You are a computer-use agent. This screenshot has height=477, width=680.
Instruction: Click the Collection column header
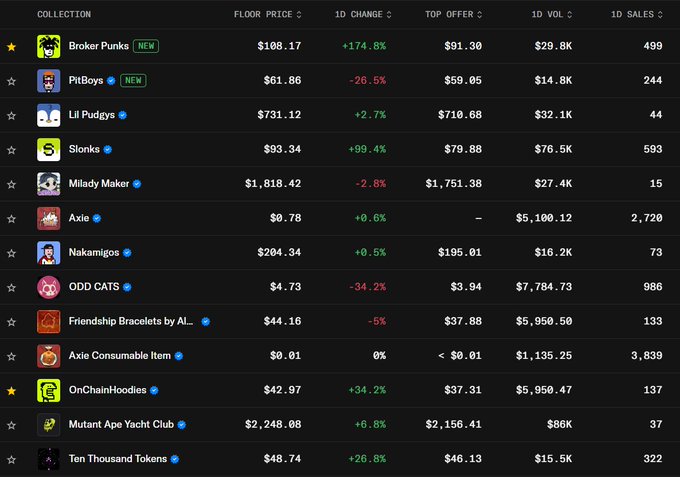(x=64, y=14)
